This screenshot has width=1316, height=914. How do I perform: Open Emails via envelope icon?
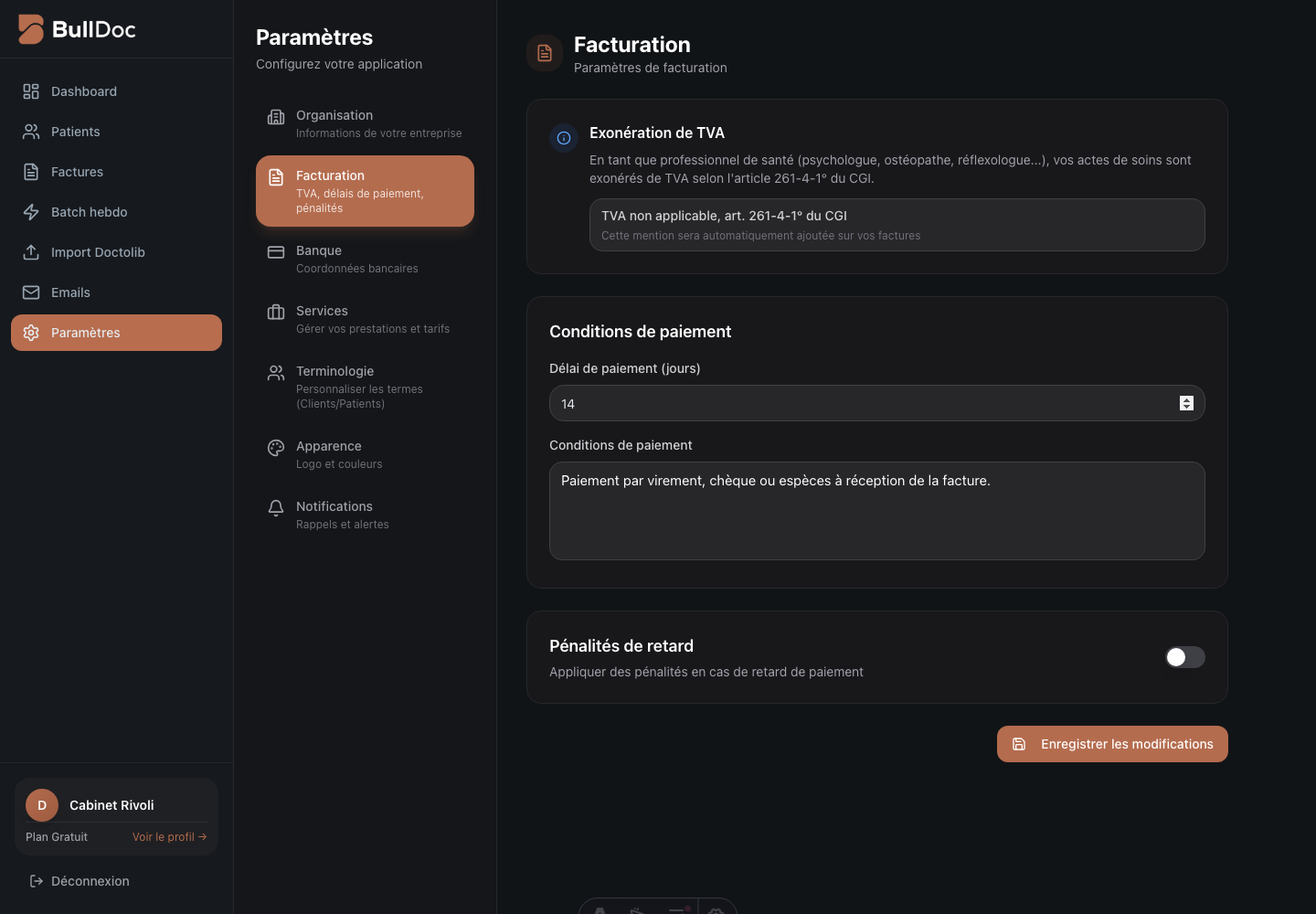31,292
